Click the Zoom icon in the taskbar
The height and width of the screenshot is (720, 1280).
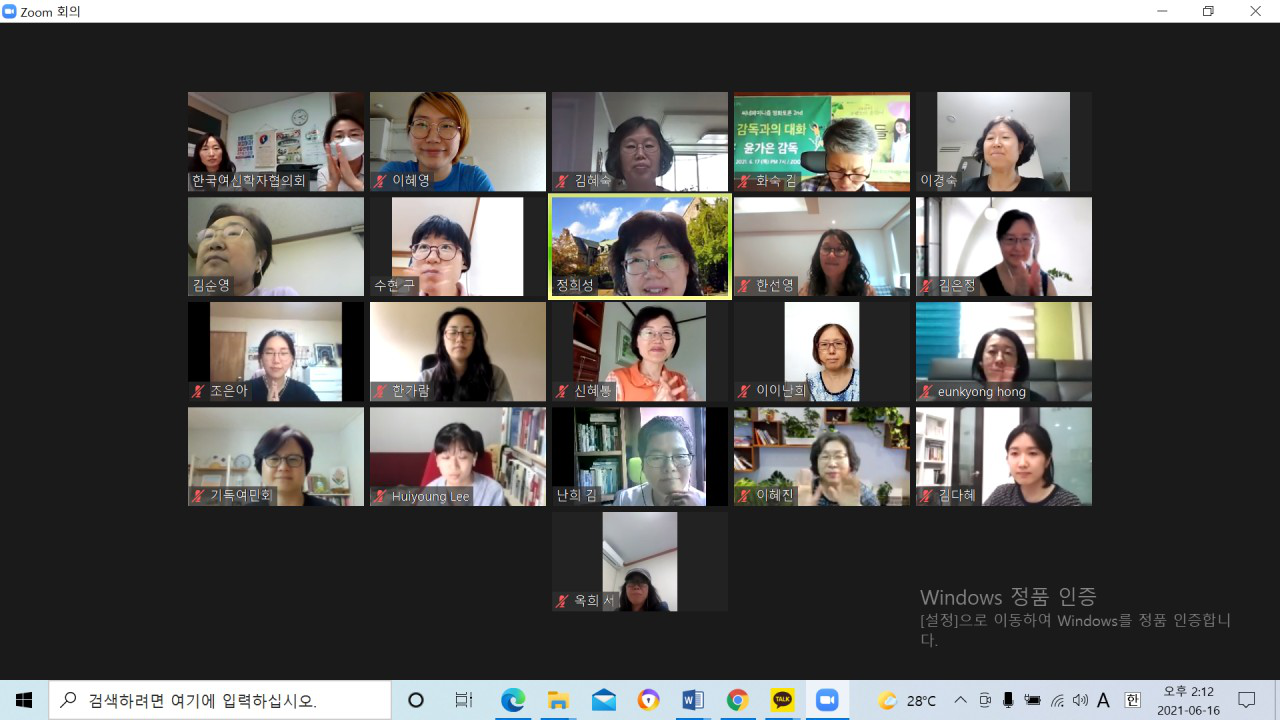coord(827,700)
